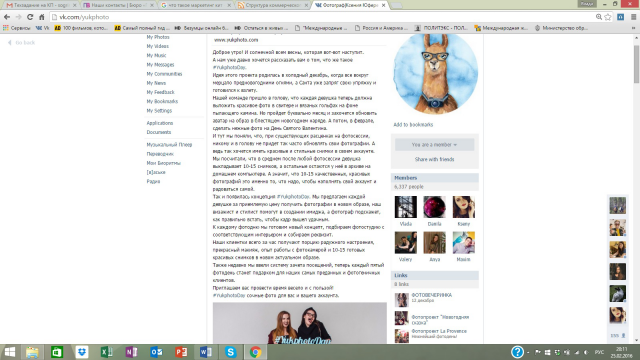The image size is (640, 360).
Task: Open the 100 фильмов bookmark
Action: pos(81,28)
